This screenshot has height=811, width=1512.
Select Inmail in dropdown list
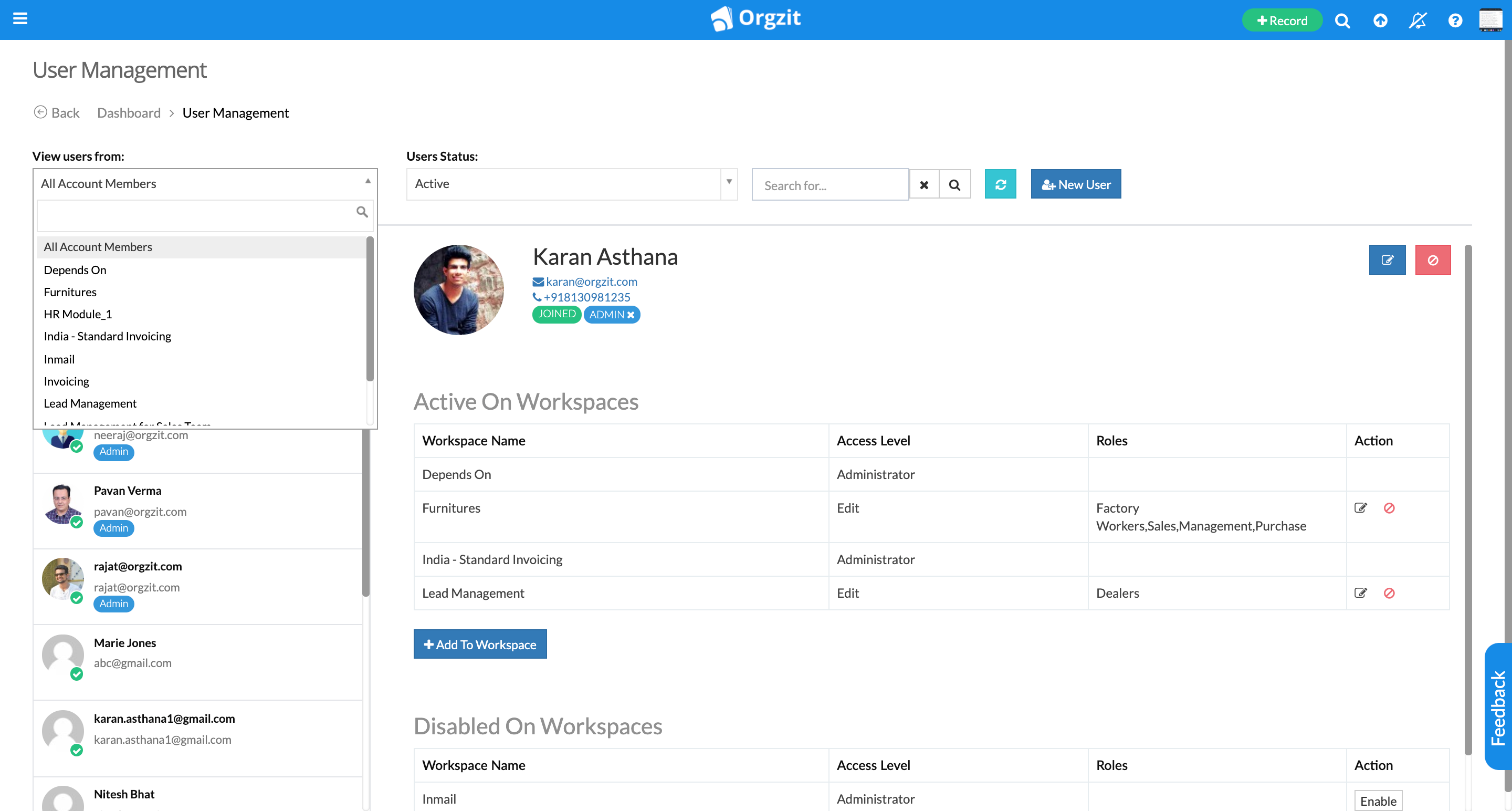[x=201, y=359]
